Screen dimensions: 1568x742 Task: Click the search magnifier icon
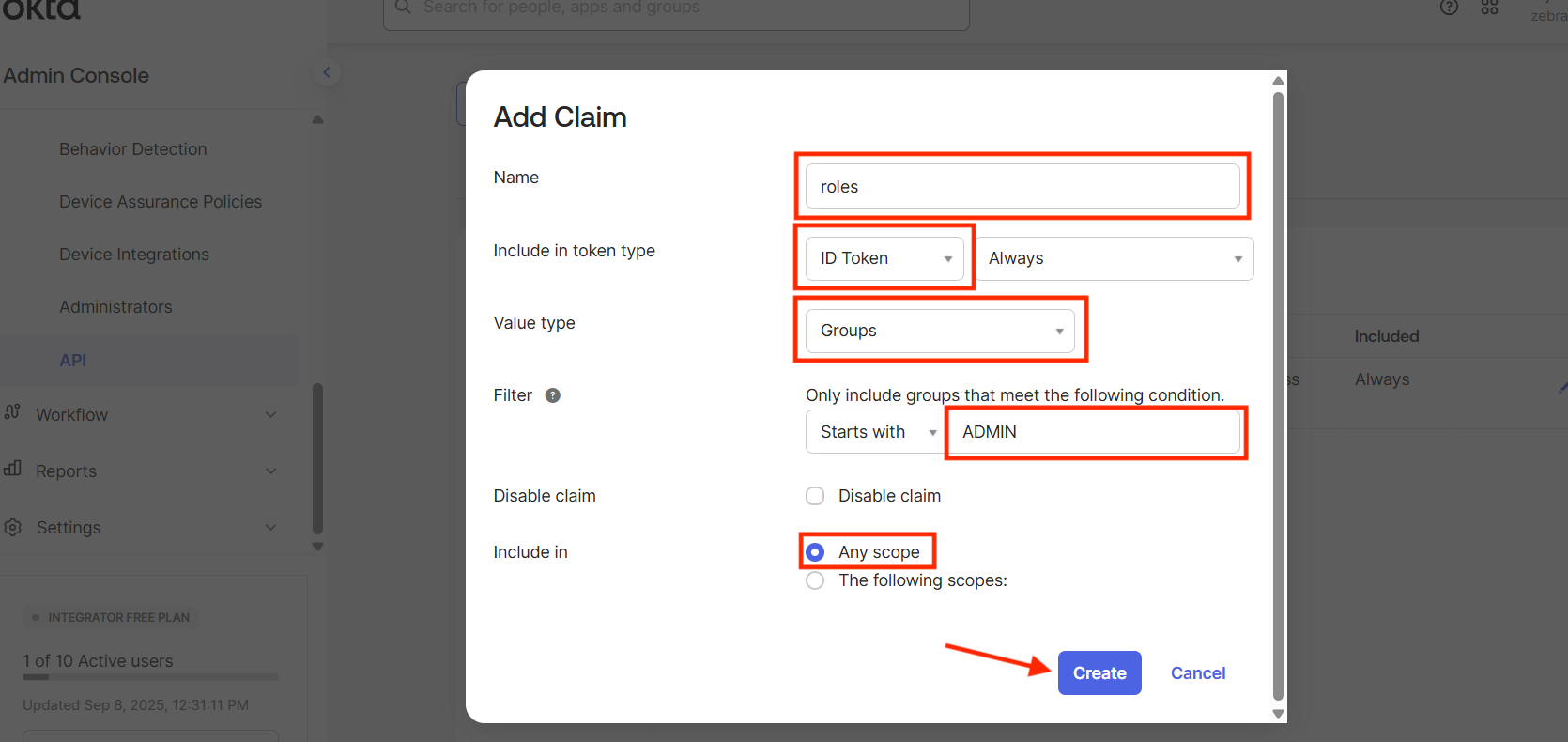click(403, 8)
